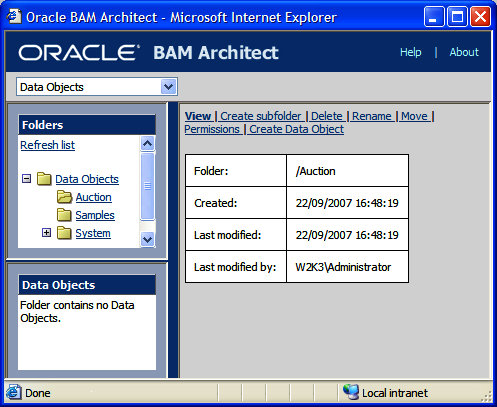Screen dimensions: 497x407
Task: Click the Permissions action link
Action: click(212, 129)
